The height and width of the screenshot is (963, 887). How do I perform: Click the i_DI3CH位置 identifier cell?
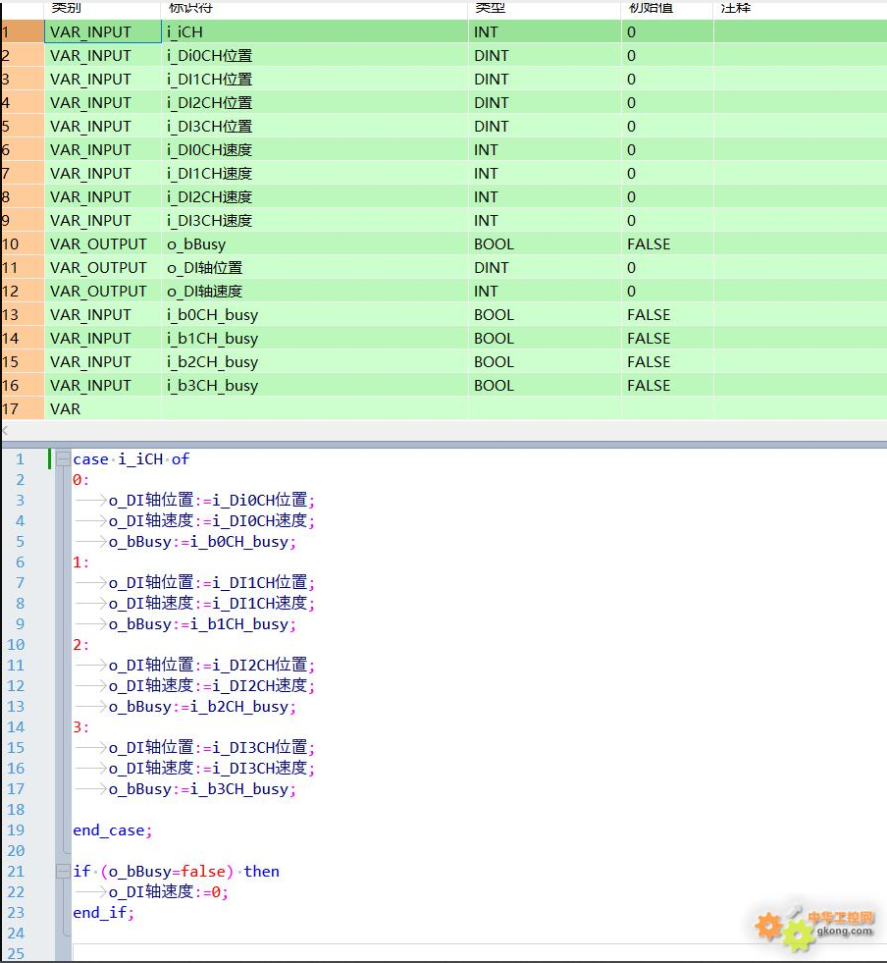pos(315,127)
